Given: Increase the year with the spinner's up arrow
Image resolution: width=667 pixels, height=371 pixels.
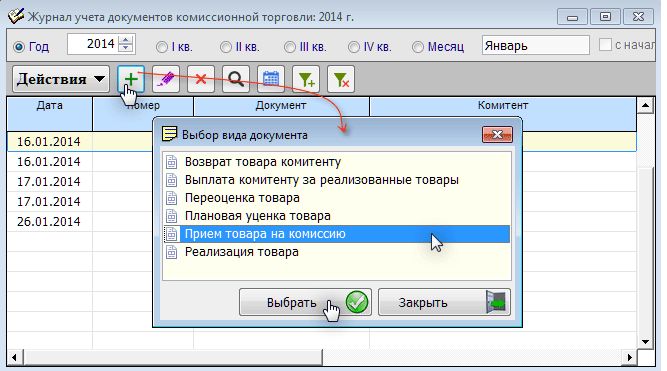Looking at the screenshot, I should point(125,40).
